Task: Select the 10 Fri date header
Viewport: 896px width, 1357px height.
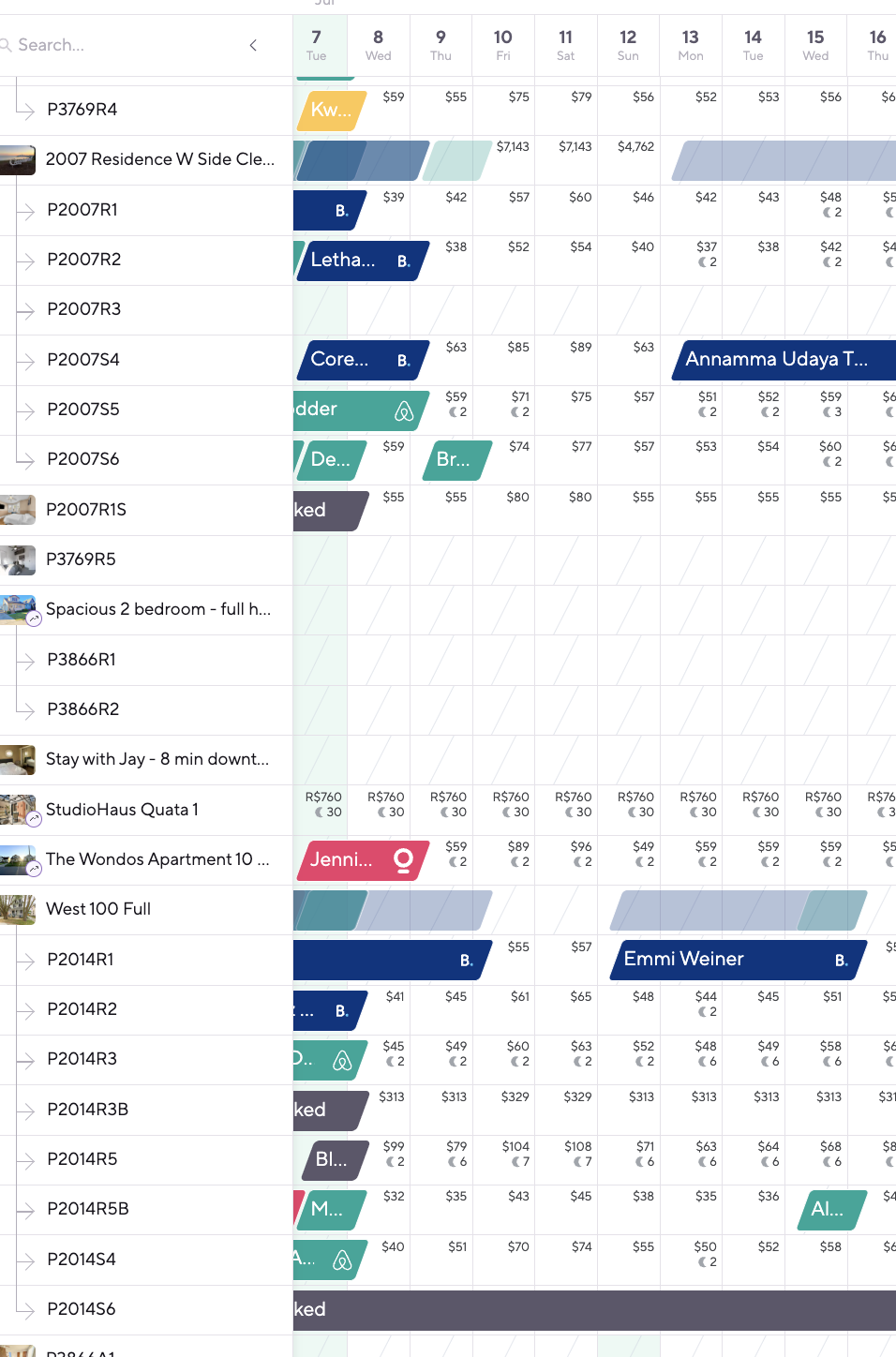Action: click(503, 45)
